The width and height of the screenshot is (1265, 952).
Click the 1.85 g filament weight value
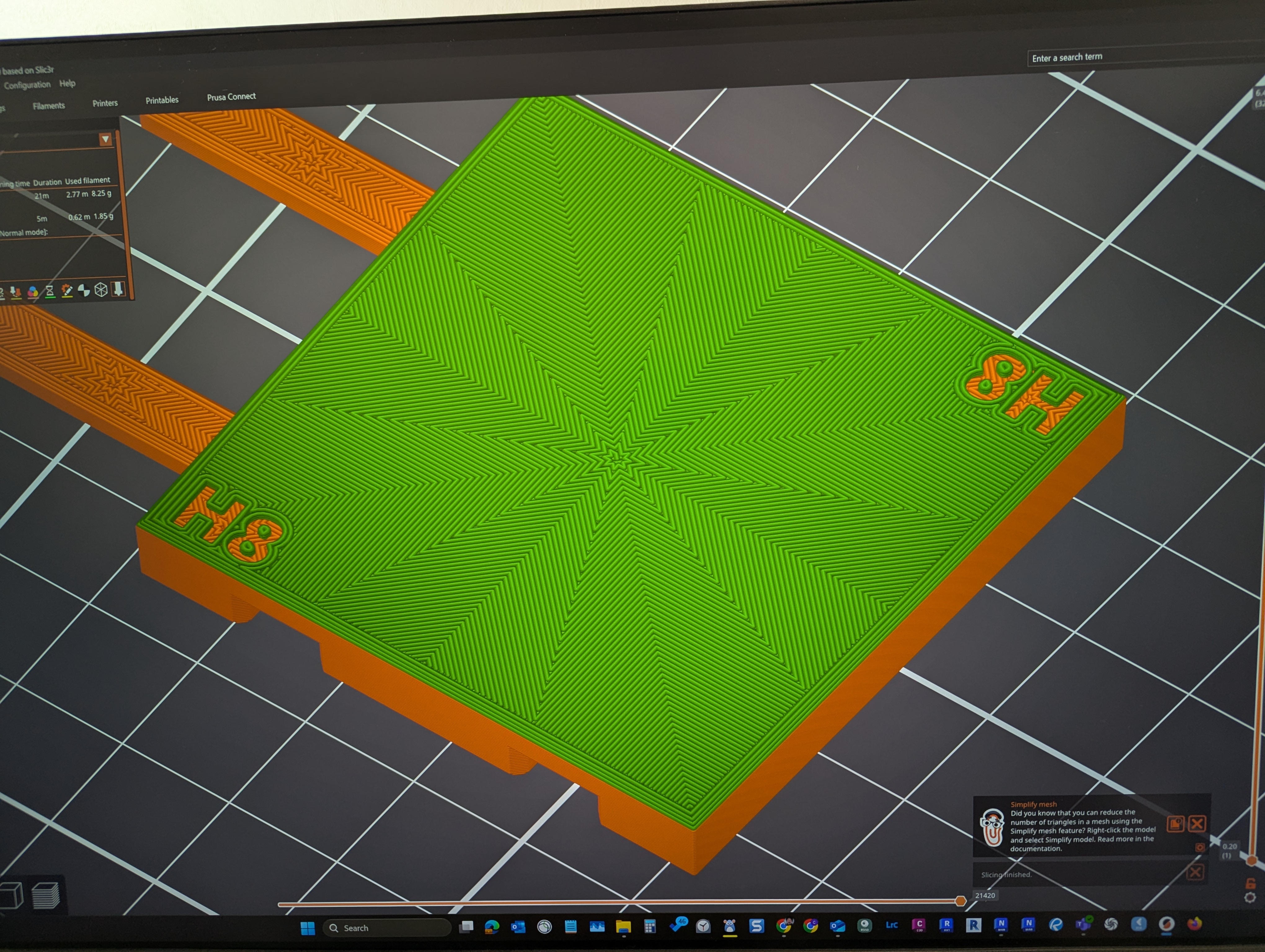(104, 217)
